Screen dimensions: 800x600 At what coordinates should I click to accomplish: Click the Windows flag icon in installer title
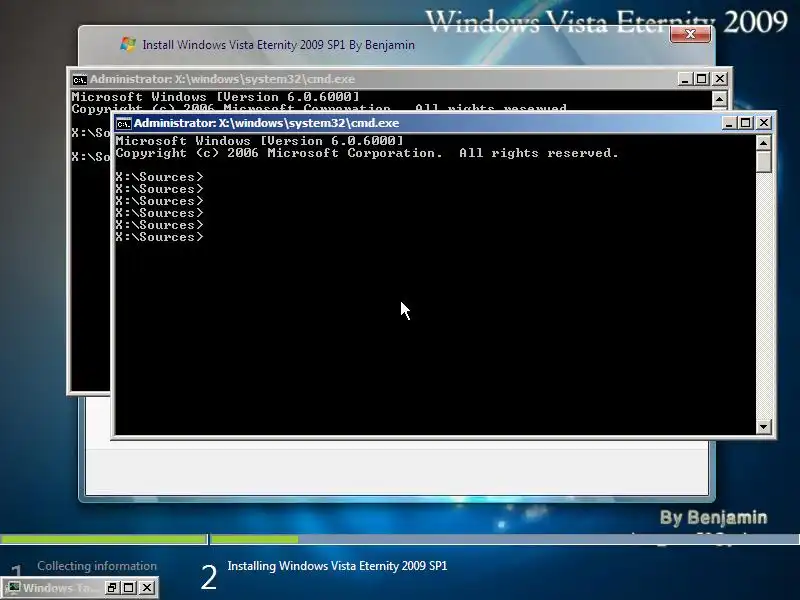pos(128,44)
